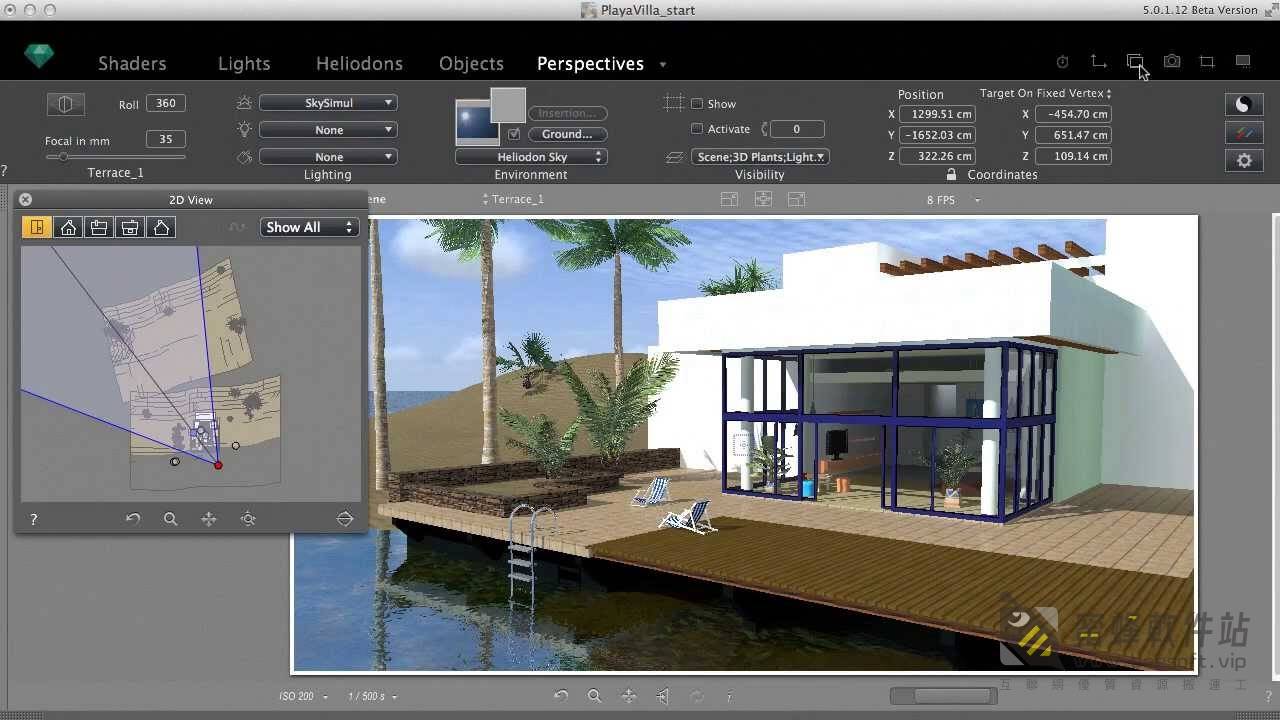
Task: Click the pan arrows icon below preview
Action: (x=629, y=696)
